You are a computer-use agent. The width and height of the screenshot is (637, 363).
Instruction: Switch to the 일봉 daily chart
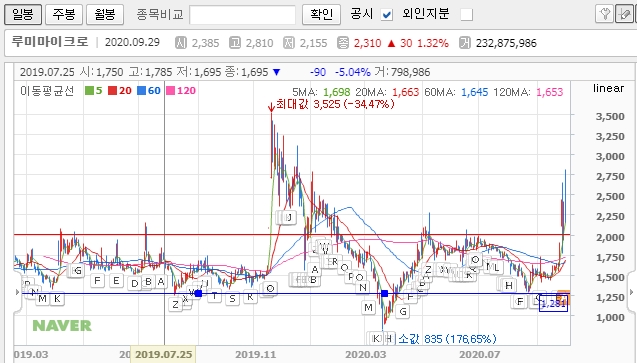[x=23, y=15]
